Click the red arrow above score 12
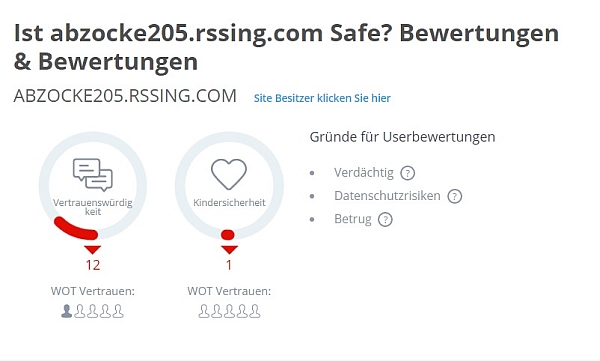The height and width of the screenshot is (361, 600). [x=93, y=250]
